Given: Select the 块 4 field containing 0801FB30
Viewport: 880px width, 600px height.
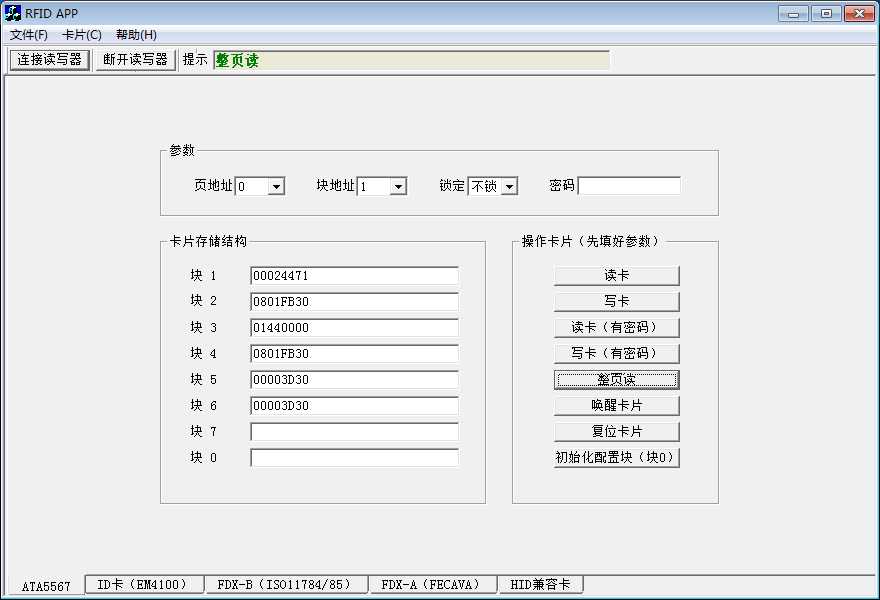Looking at the screenshot, I should pos(354,354).
